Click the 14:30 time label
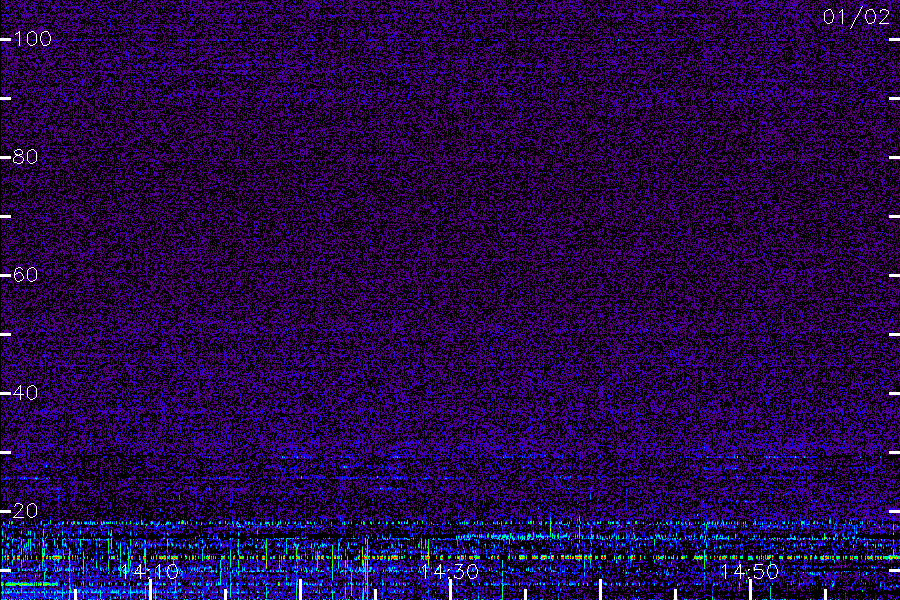This screenshot has width=900, height=600. [x=449, y=572]
